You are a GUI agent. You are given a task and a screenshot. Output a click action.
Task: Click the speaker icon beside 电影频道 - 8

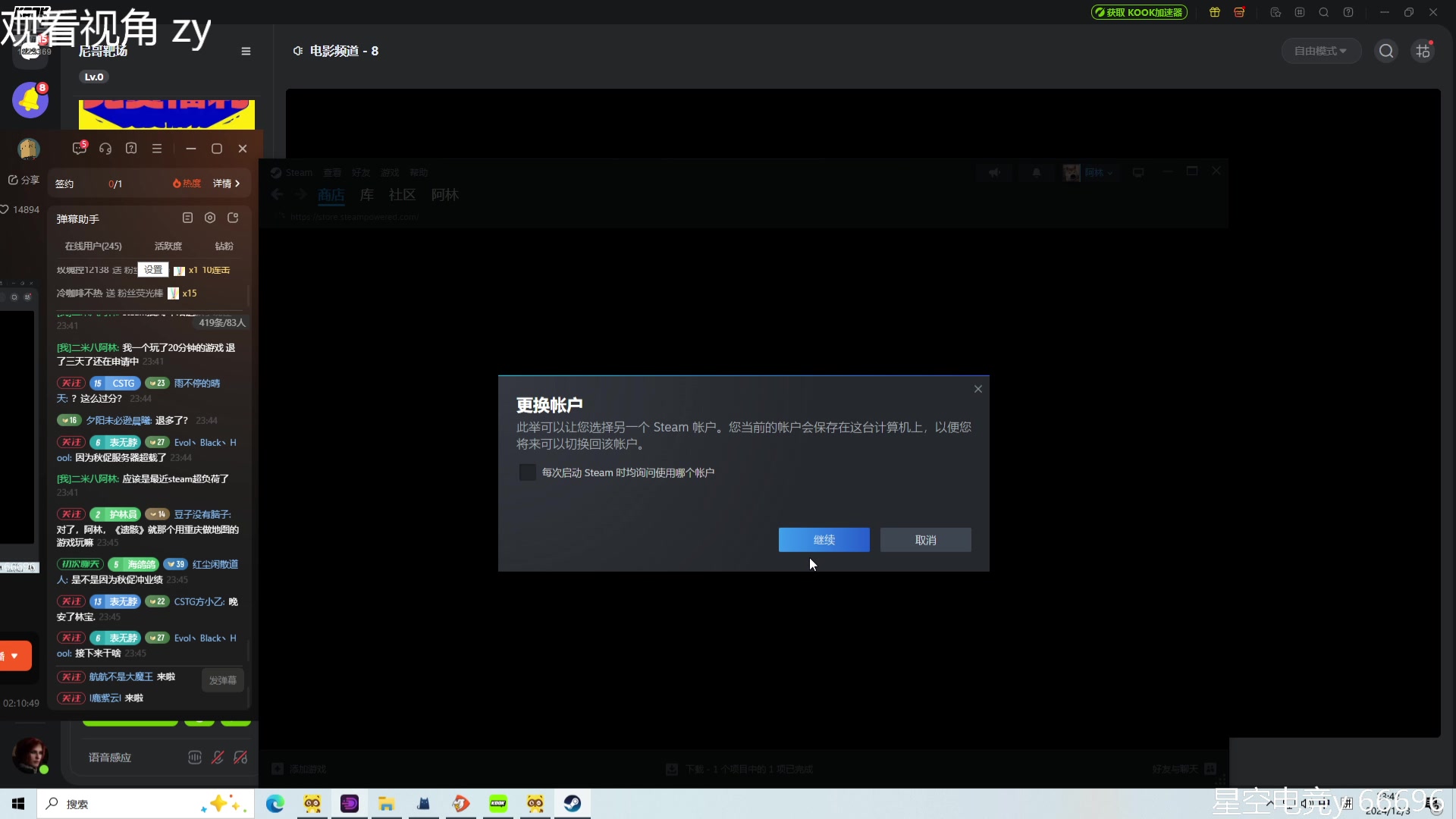coord(298,51)
